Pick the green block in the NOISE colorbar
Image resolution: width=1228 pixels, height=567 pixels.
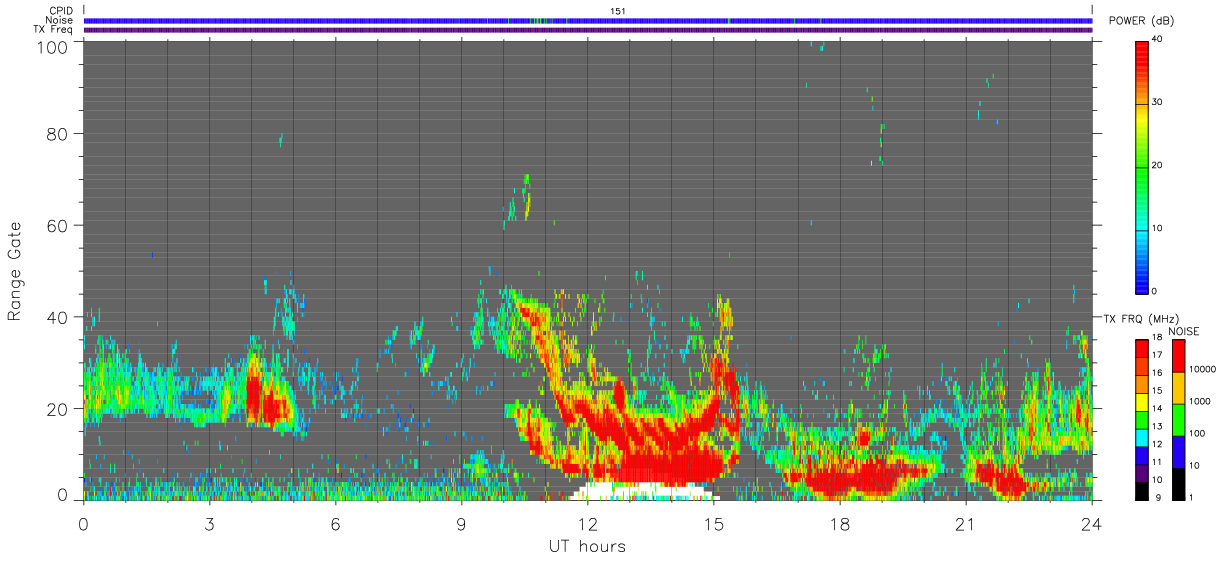(1178, 420)
